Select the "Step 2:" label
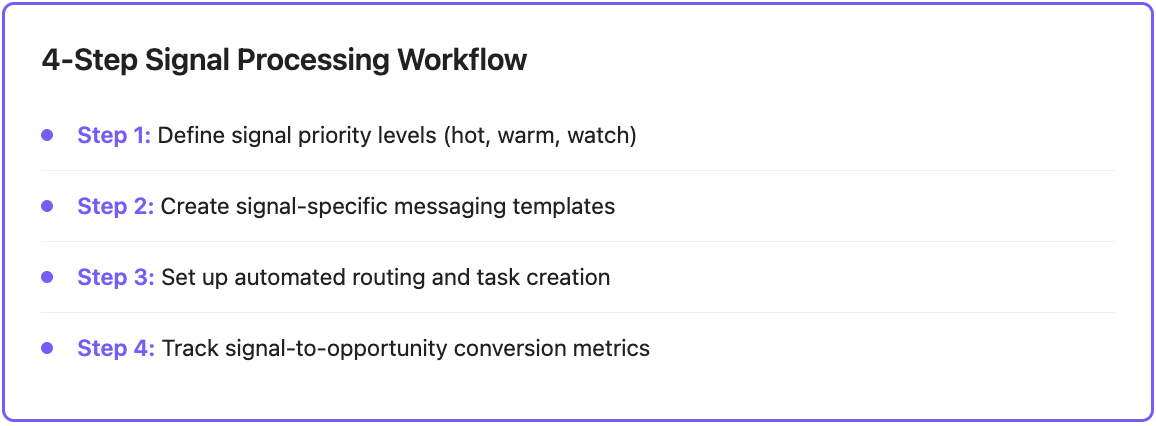The width and height of the screenshot is (1156, 426). [x=116, y=206]
